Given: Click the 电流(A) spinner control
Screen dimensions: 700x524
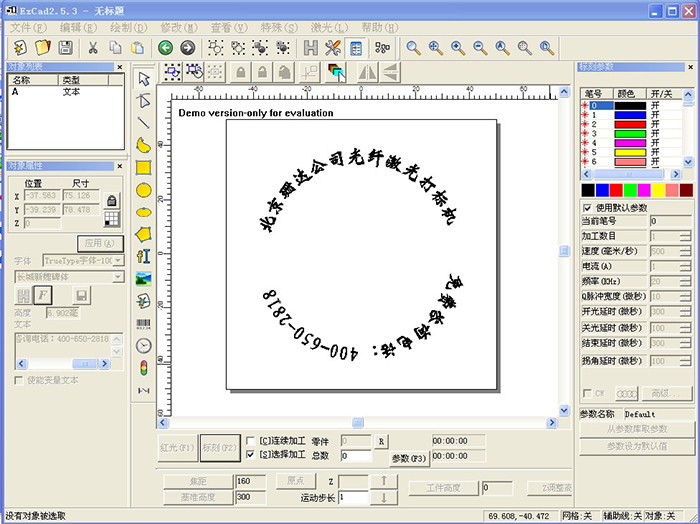Looking at the screenshot, I should pos(685,266).
